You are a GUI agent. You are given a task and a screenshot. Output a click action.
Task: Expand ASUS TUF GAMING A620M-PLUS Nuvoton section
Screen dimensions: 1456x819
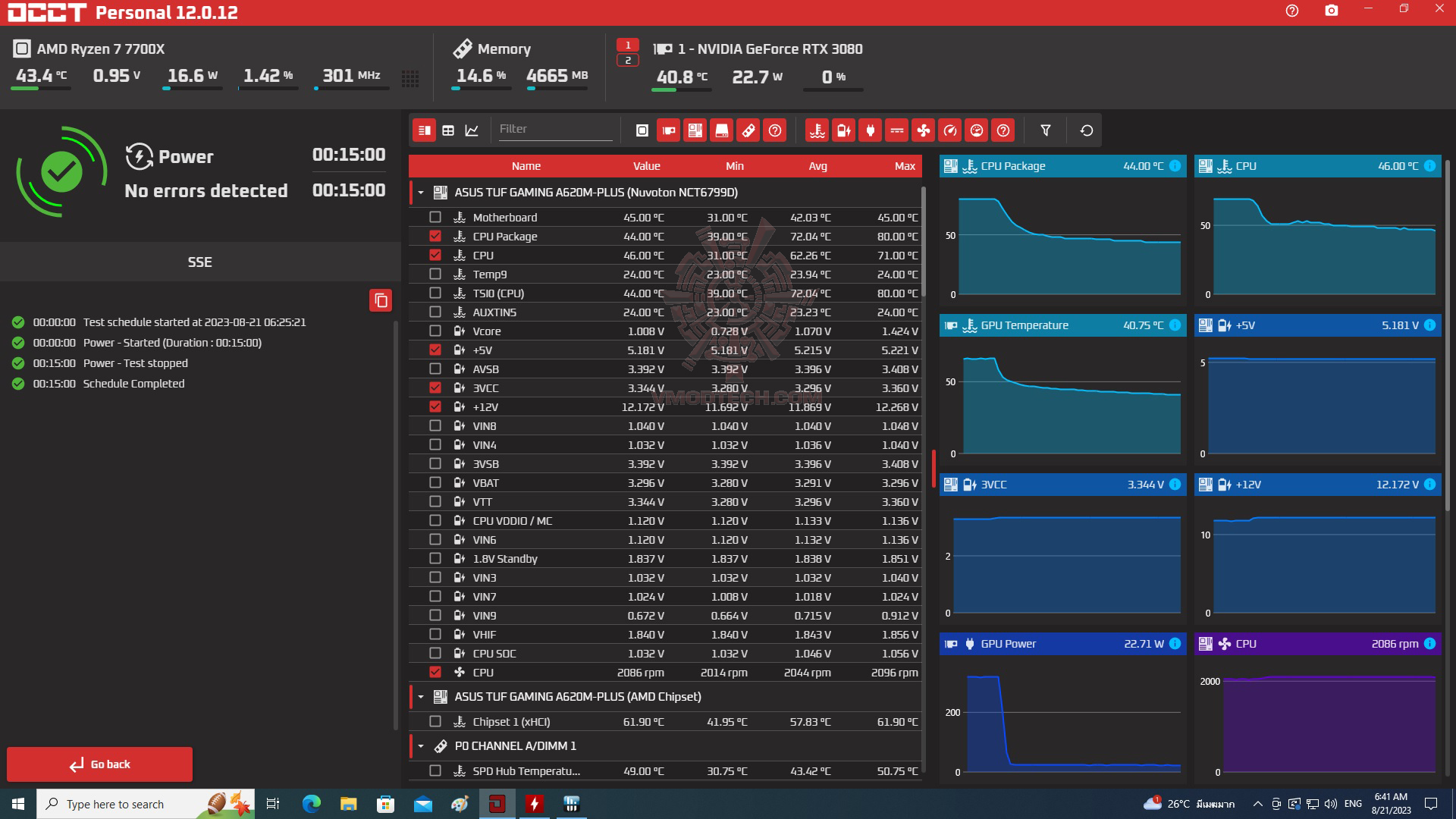pyautogui.click(x=421, y=192)
